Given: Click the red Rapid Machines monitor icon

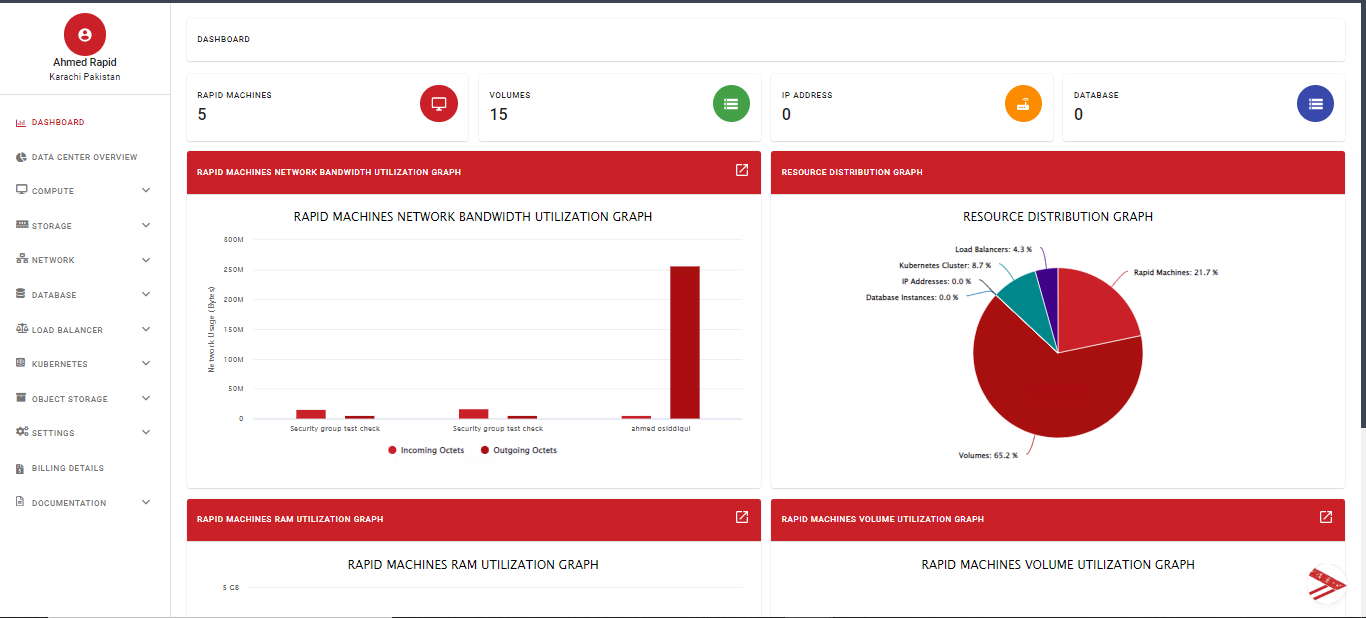Looking at the screenshot, I should point(438,103).
